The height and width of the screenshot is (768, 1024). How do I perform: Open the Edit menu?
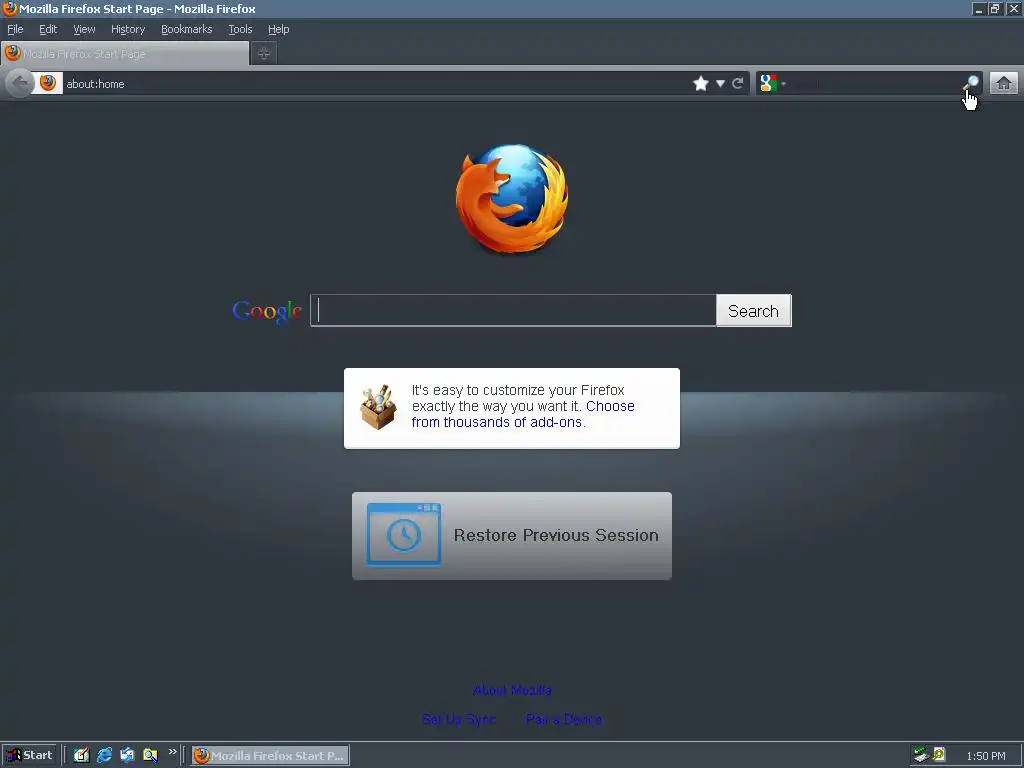coord(48,29)
